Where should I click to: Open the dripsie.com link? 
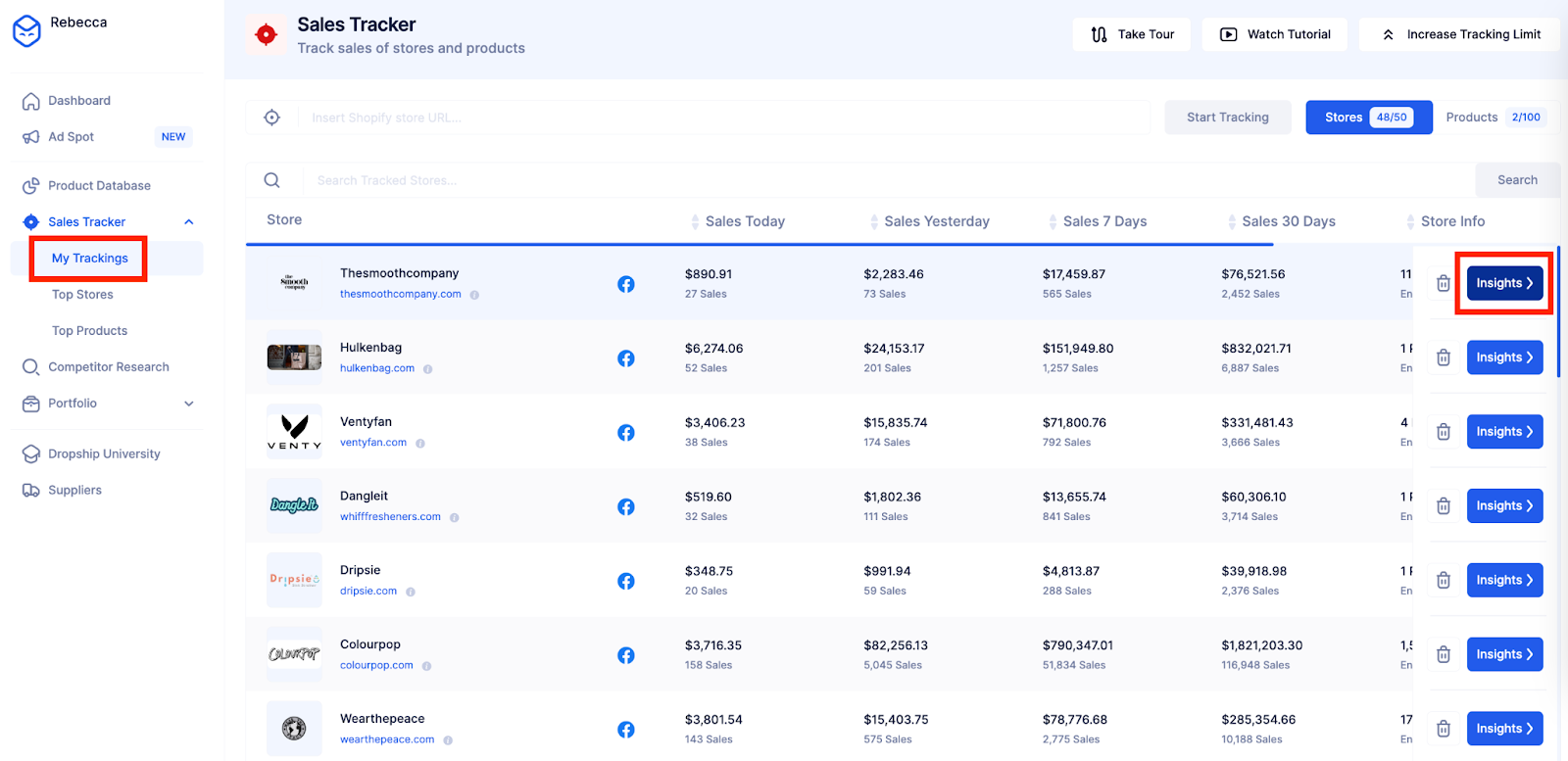368,592
